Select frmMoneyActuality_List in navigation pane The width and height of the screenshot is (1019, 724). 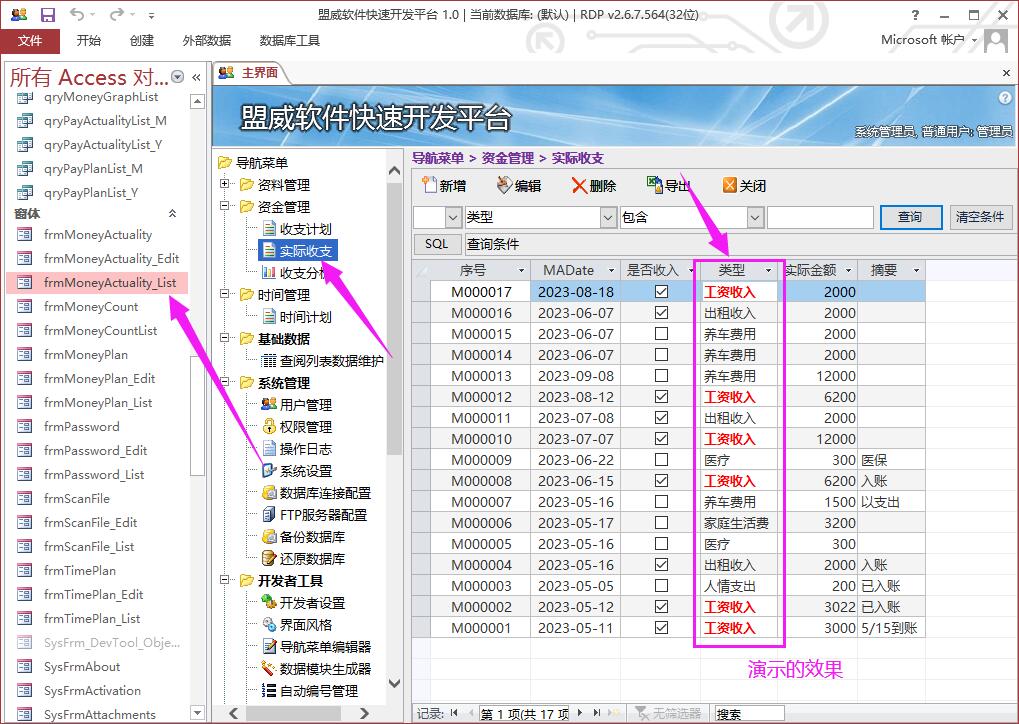click(97, 283)
